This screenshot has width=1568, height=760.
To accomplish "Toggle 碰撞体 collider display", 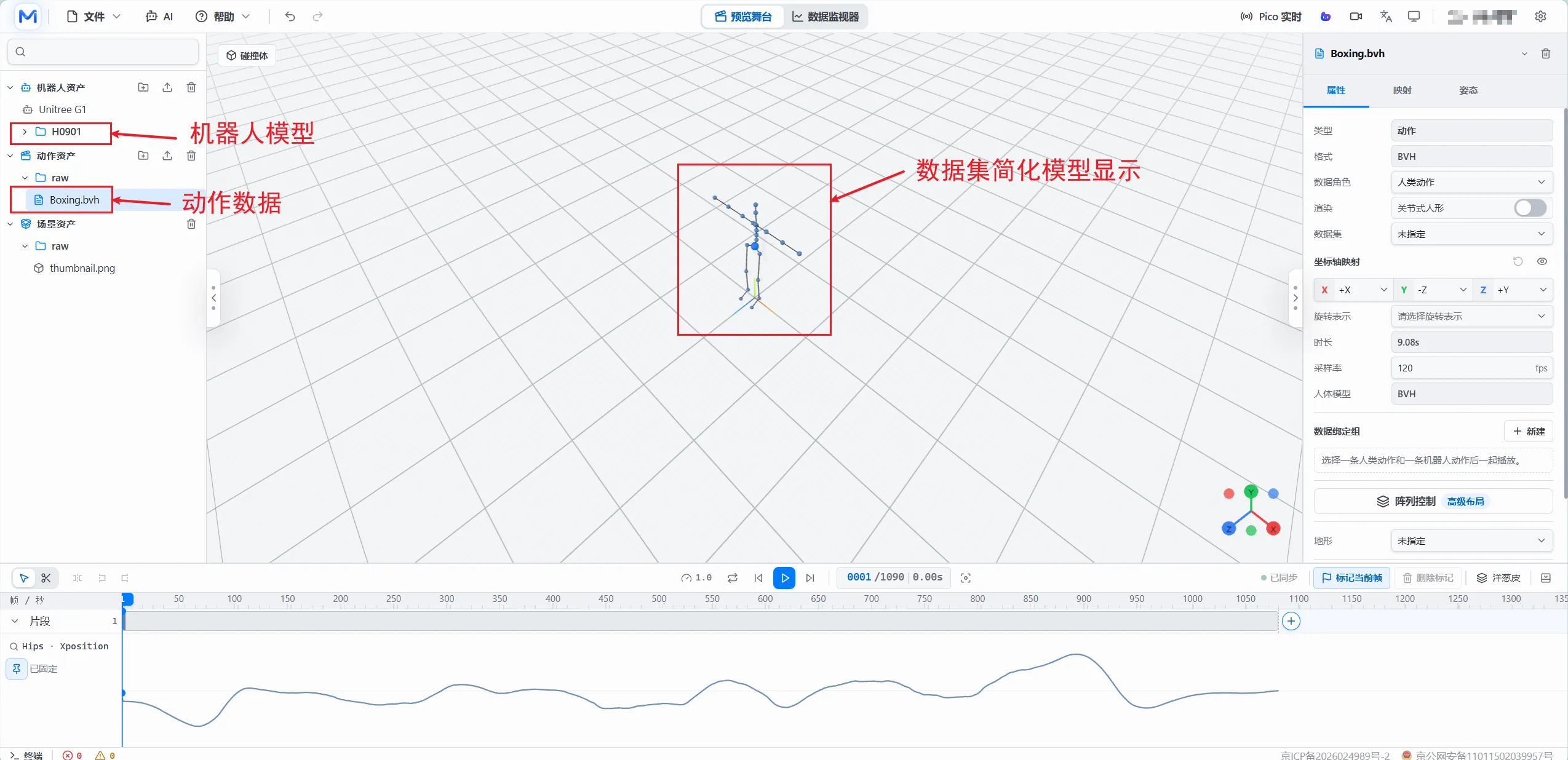I will tap(247, 55).
